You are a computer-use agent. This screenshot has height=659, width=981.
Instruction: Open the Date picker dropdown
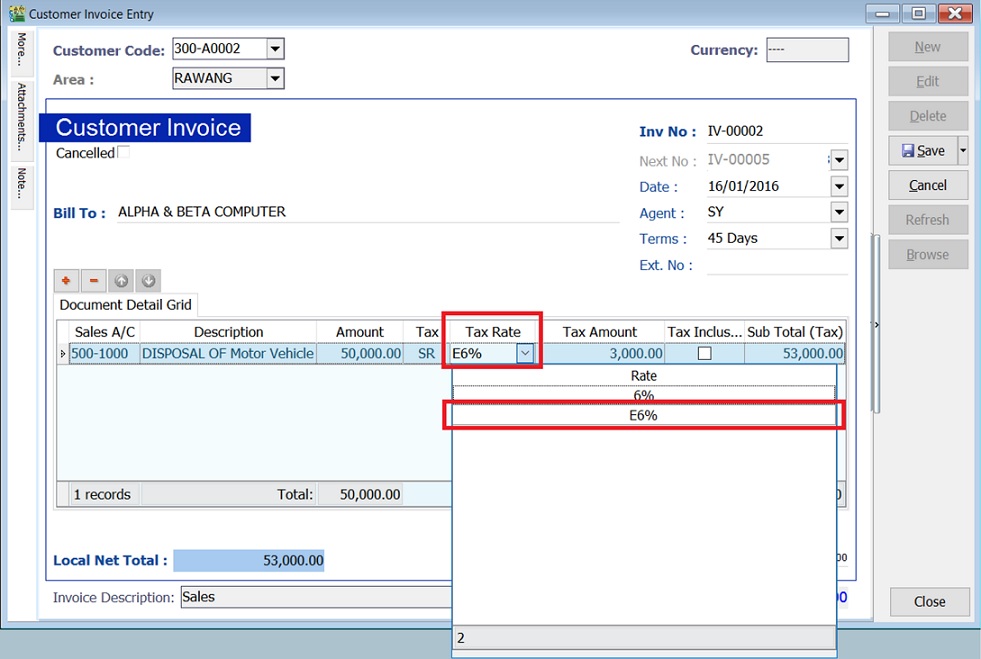point(839,187)
